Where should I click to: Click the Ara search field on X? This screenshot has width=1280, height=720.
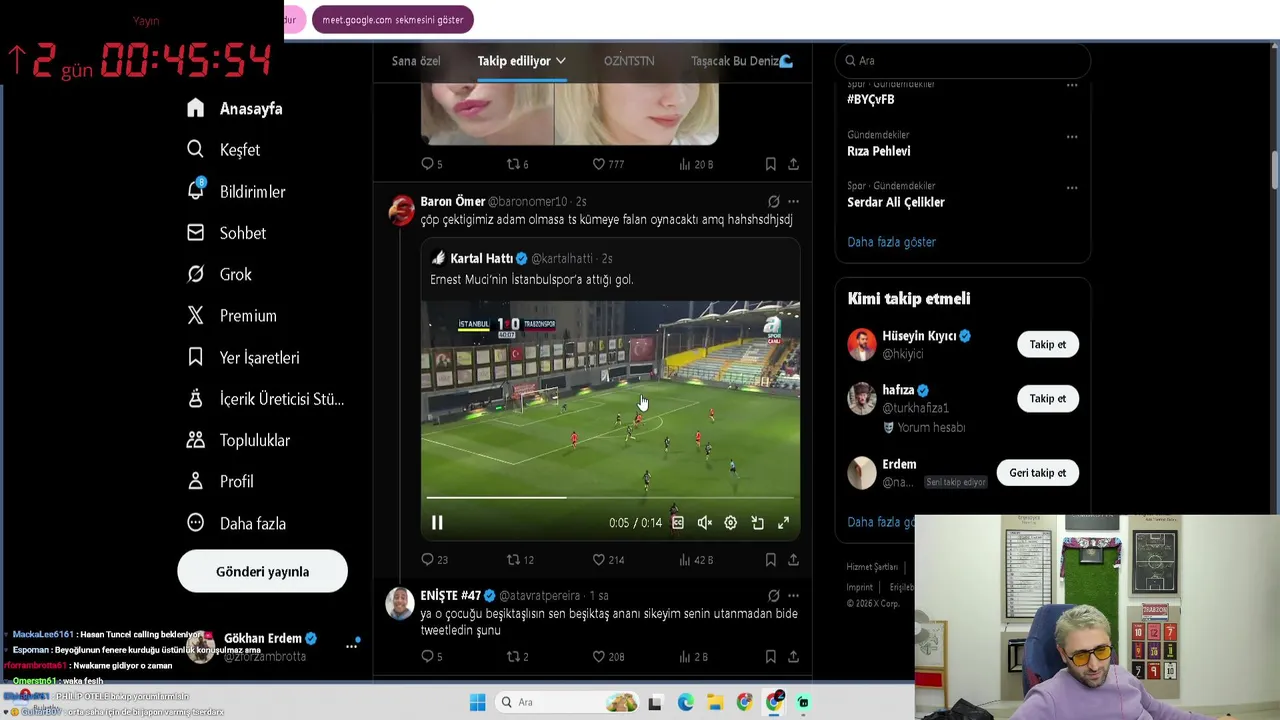click(962, 61)
